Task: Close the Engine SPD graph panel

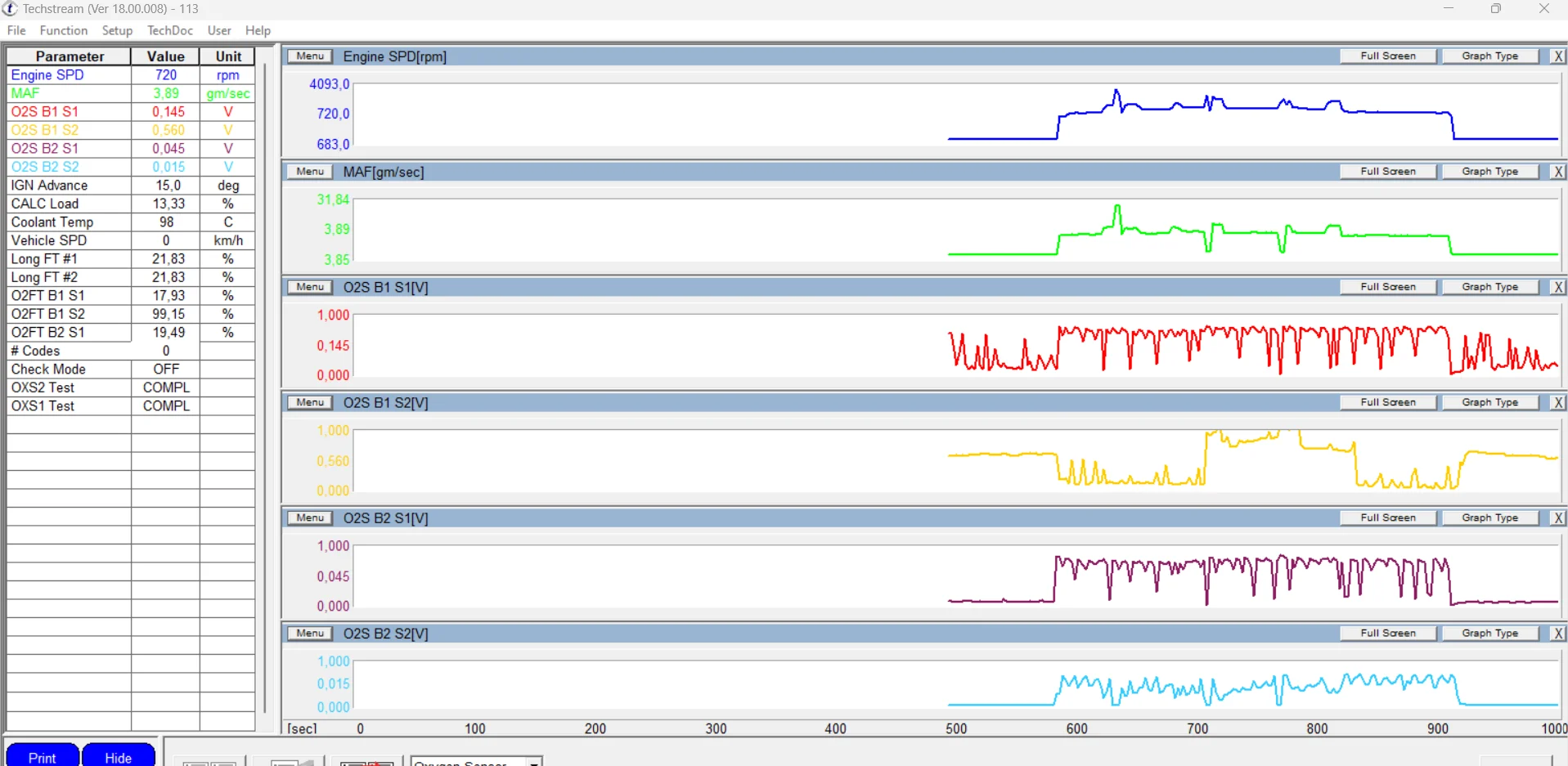Action: (x=1558, y=56)
